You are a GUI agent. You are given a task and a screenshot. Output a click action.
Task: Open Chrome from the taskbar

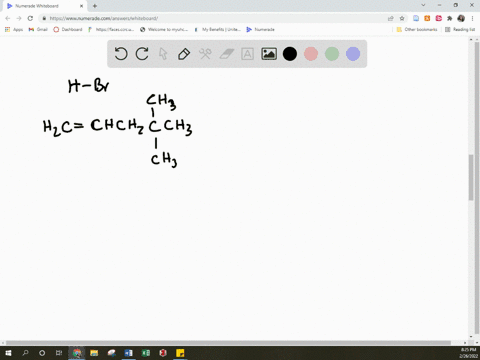[x=77, y=353]
